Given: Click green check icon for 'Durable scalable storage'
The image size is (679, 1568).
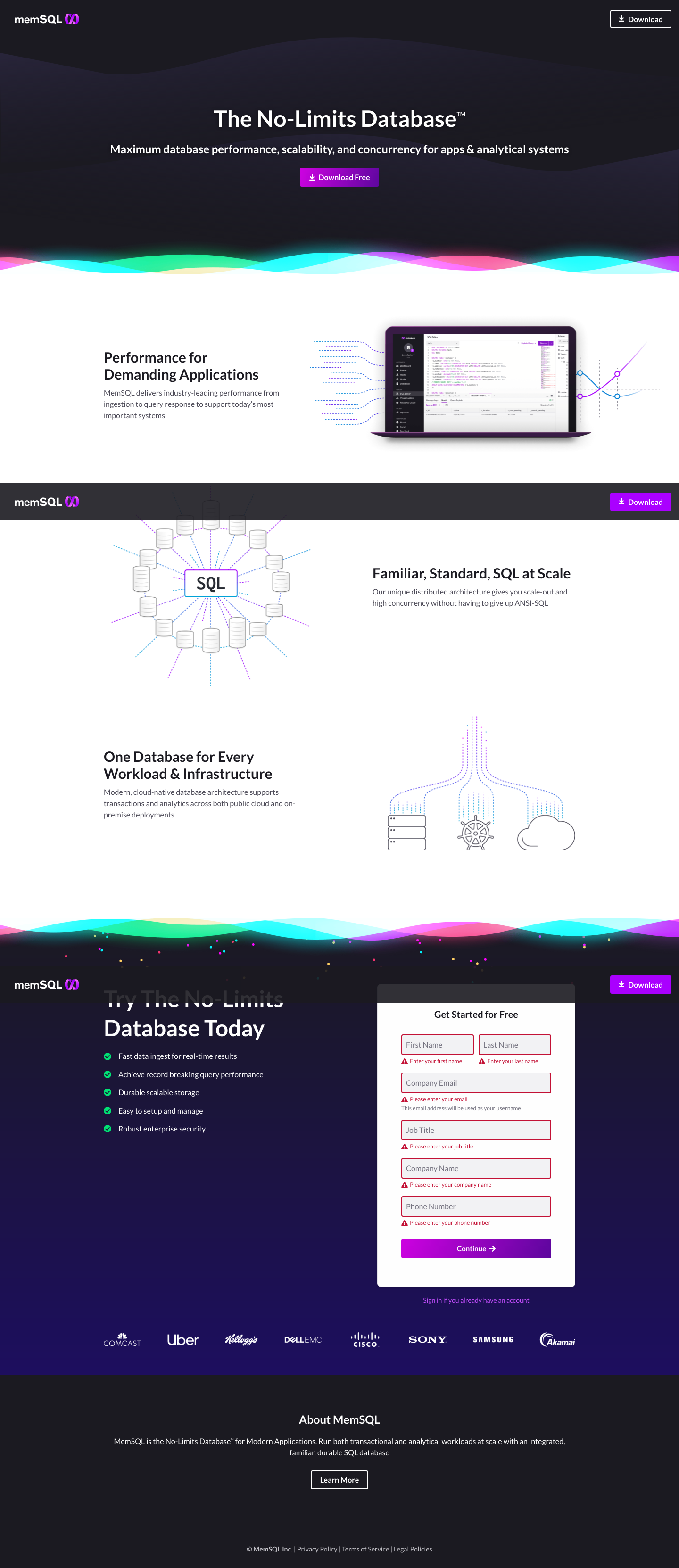Looking at the screenshot, I should click(x=108, y=1093).
